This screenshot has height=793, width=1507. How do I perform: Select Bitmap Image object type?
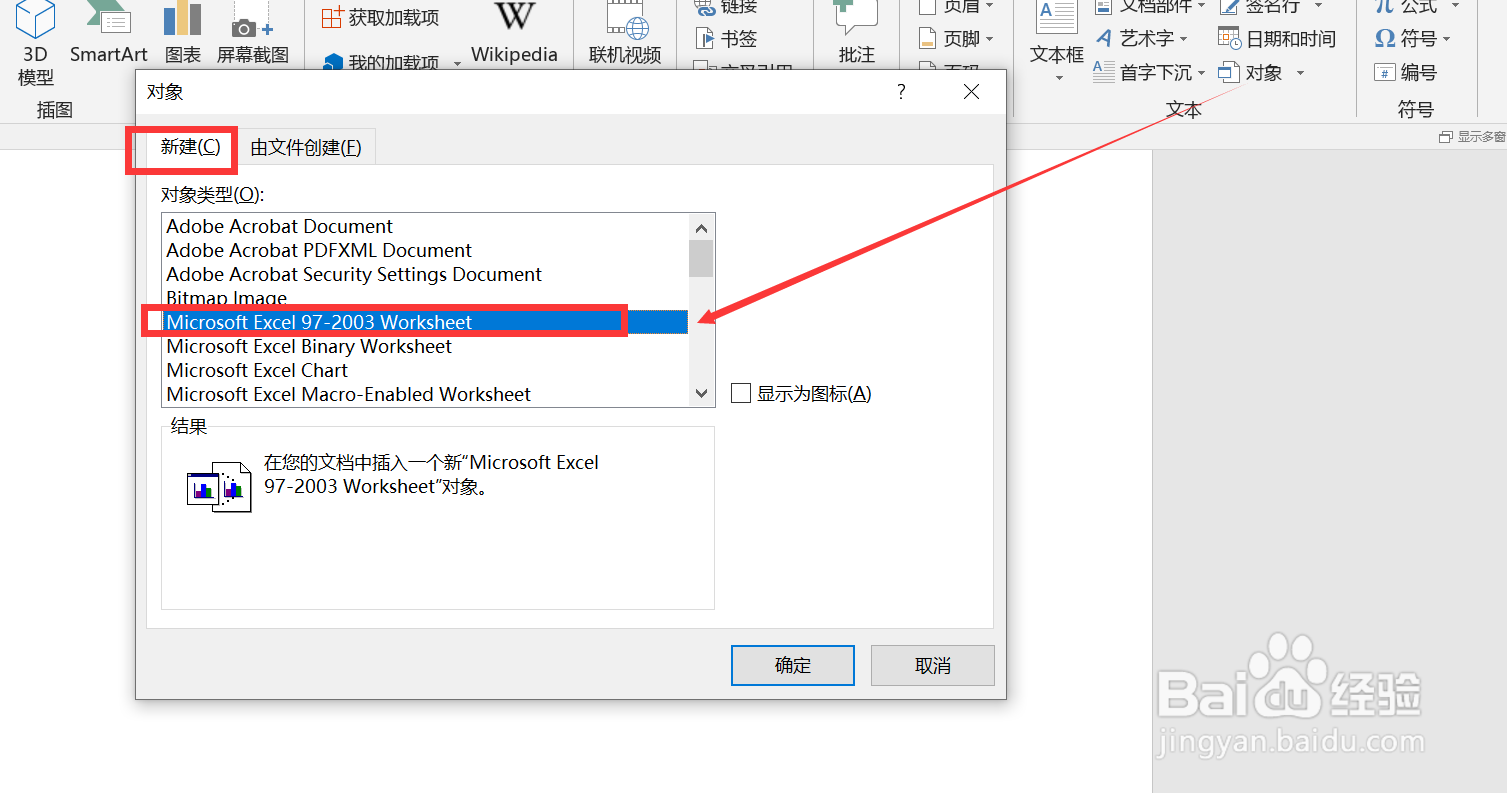(x=425, y=298)
